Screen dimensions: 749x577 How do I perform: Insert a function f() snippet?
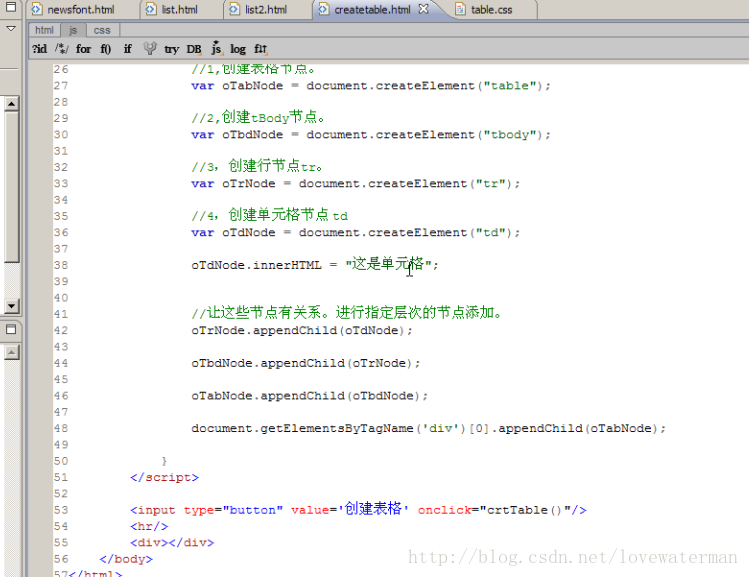tap(106, 49)
